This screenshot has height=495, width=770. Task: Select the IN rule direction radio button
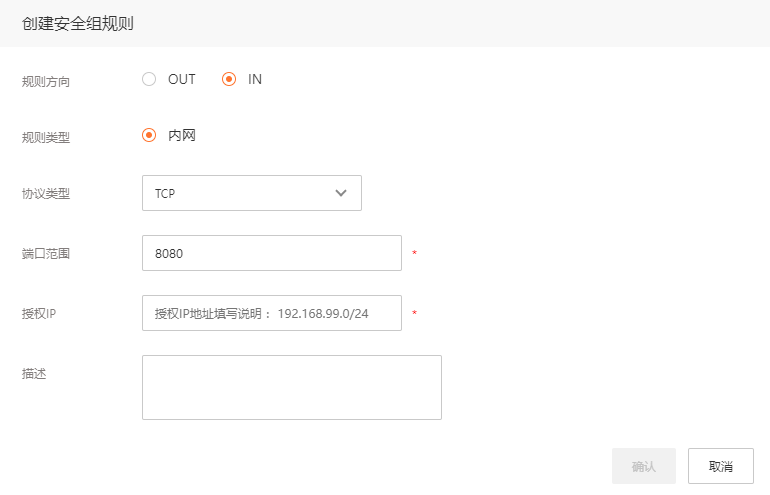coord(229,79)
